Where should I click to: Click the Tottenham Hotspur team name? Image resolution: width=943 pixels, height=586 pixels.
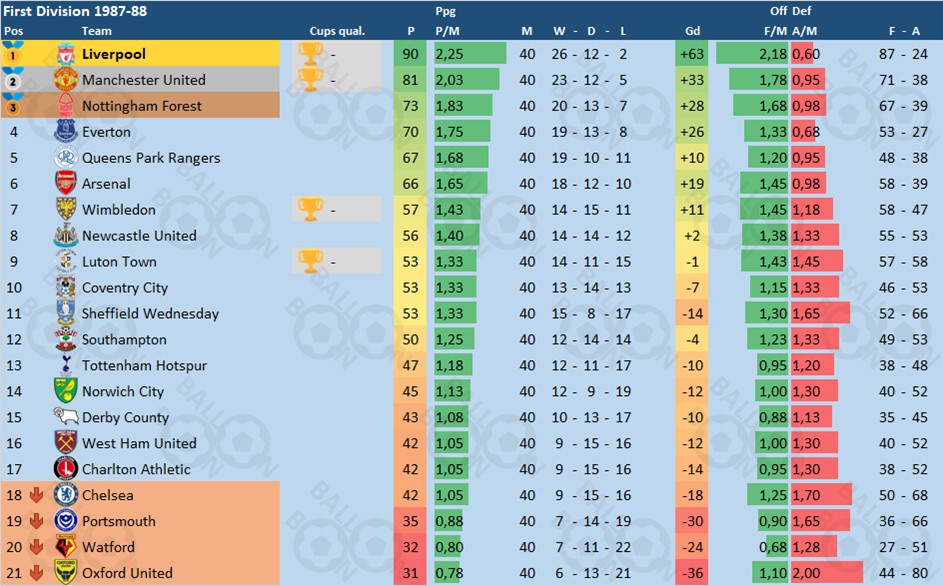[x=144, y=365]
